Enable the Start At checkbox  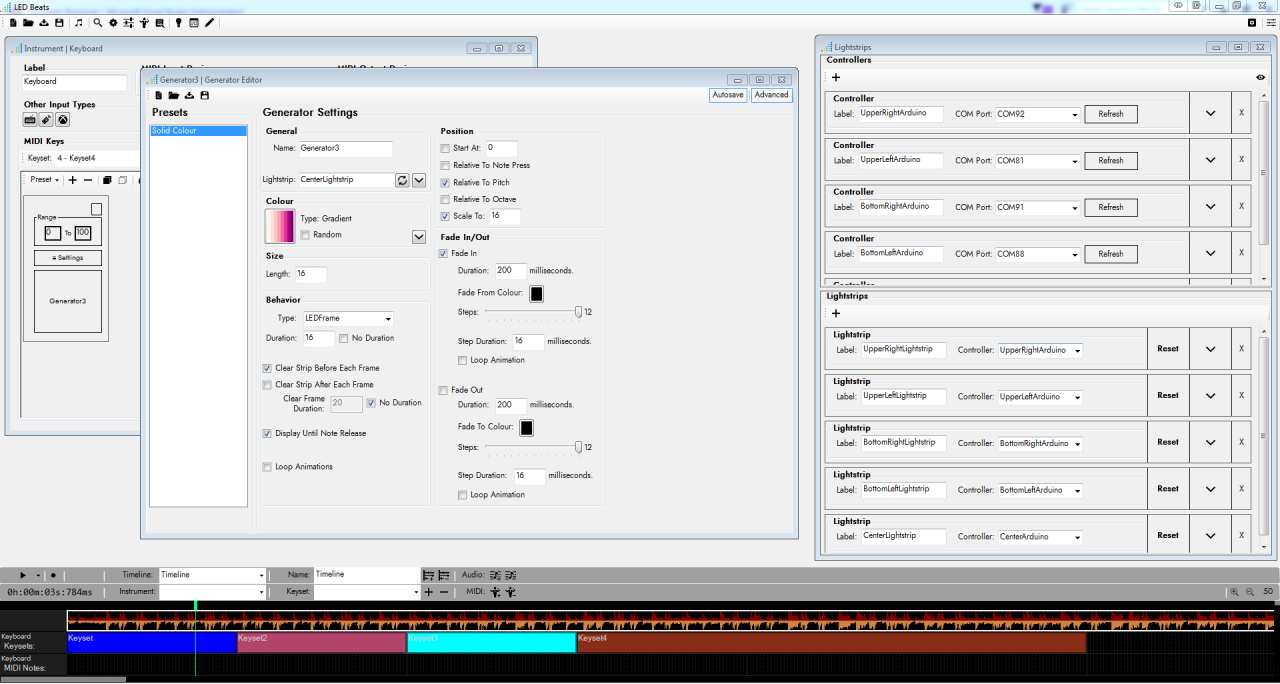click(446, 148)
